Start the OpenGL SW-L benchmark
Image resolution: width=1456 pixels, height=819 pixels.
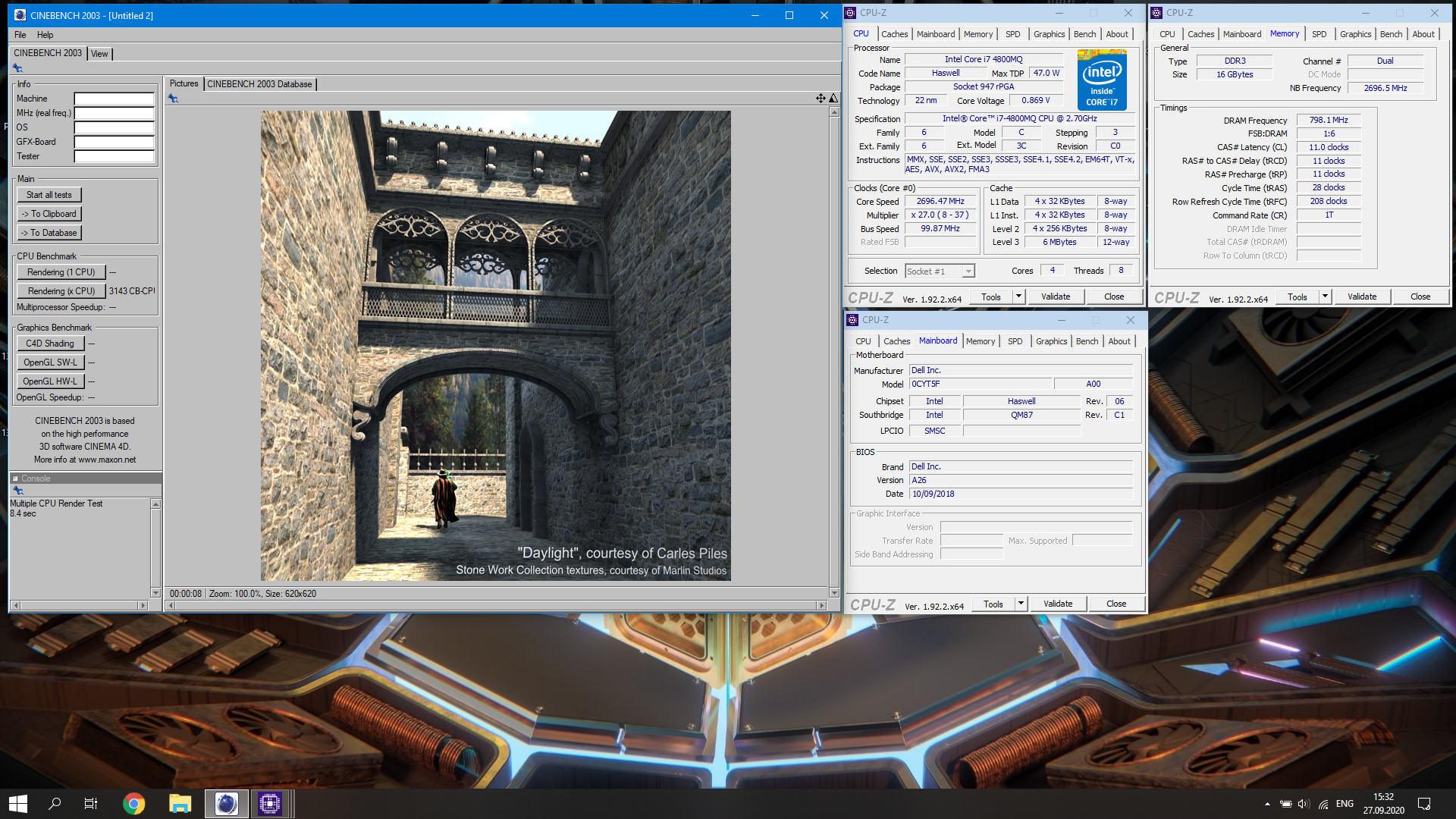click(x=50, y=362)
